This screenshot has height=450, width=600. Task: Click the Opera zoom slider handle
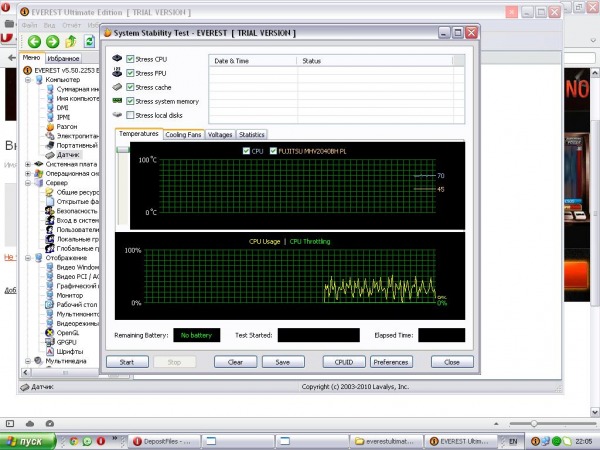[x=534, y=424]
